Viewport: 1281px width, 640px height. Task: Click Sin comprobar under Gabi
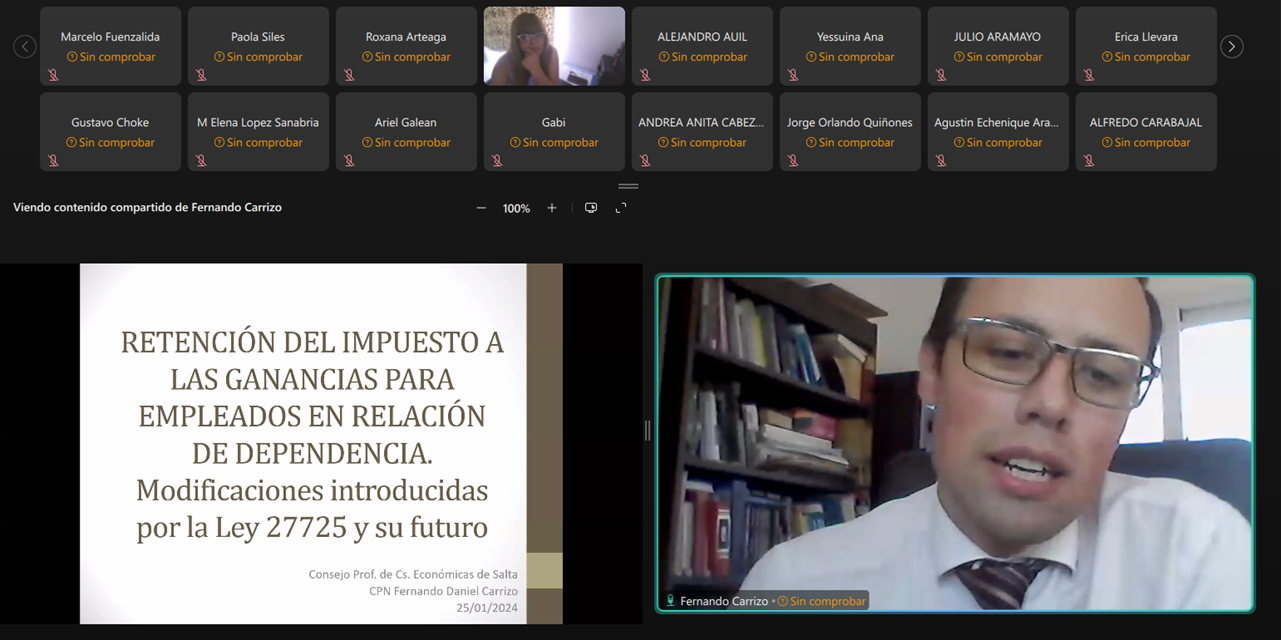(555, 143)
